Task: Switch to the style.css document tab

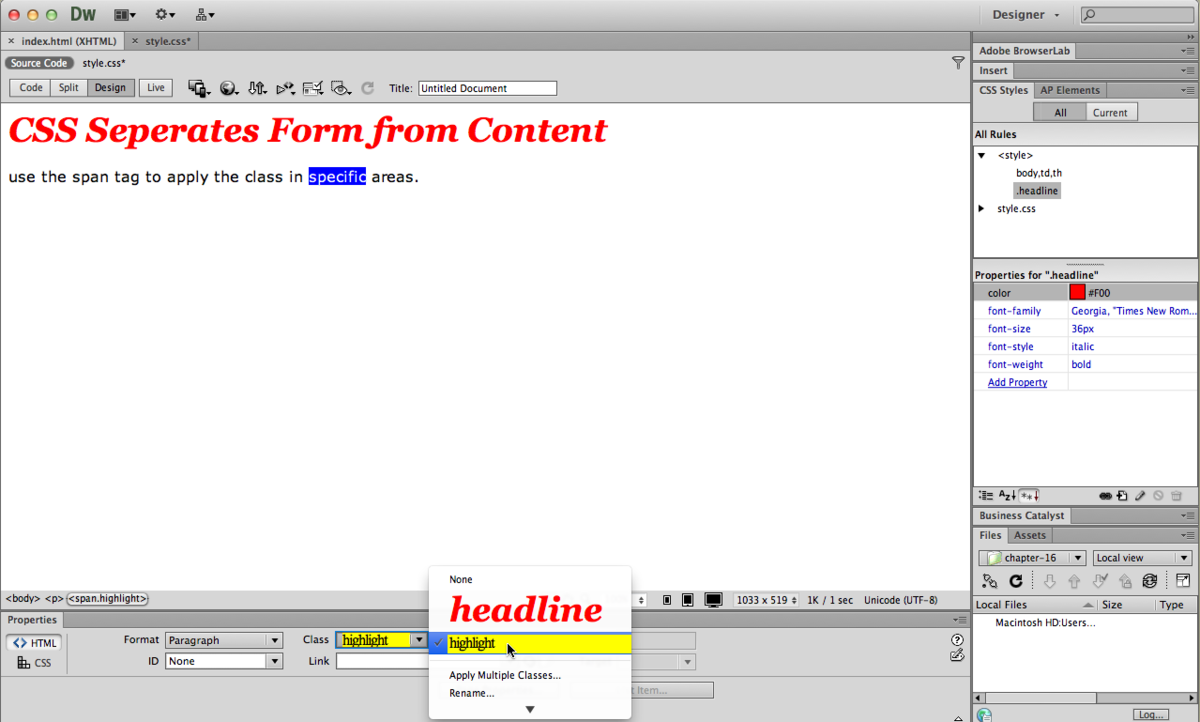Action: [167, 41]
